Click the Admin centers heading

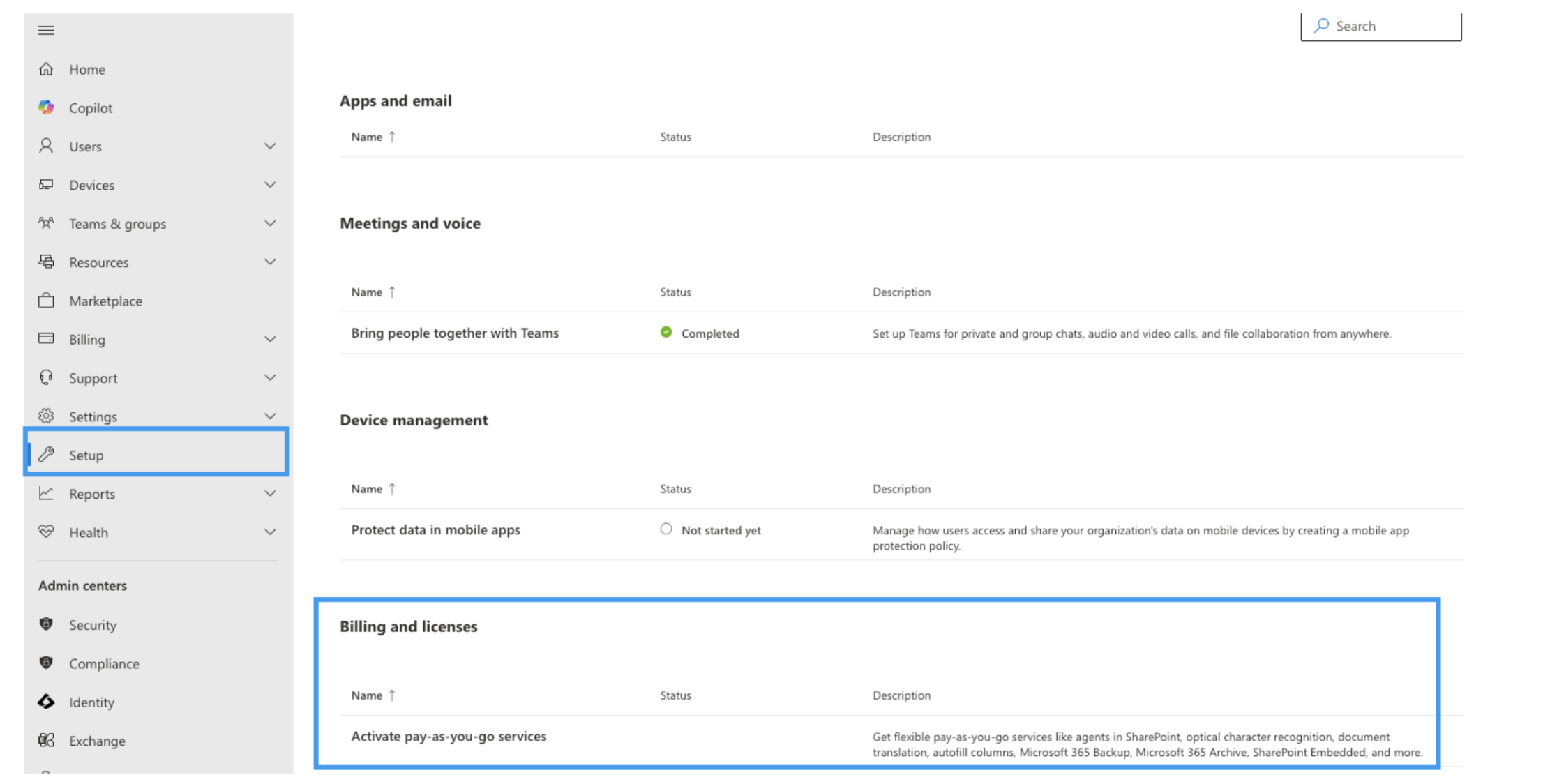pos(82,585)
